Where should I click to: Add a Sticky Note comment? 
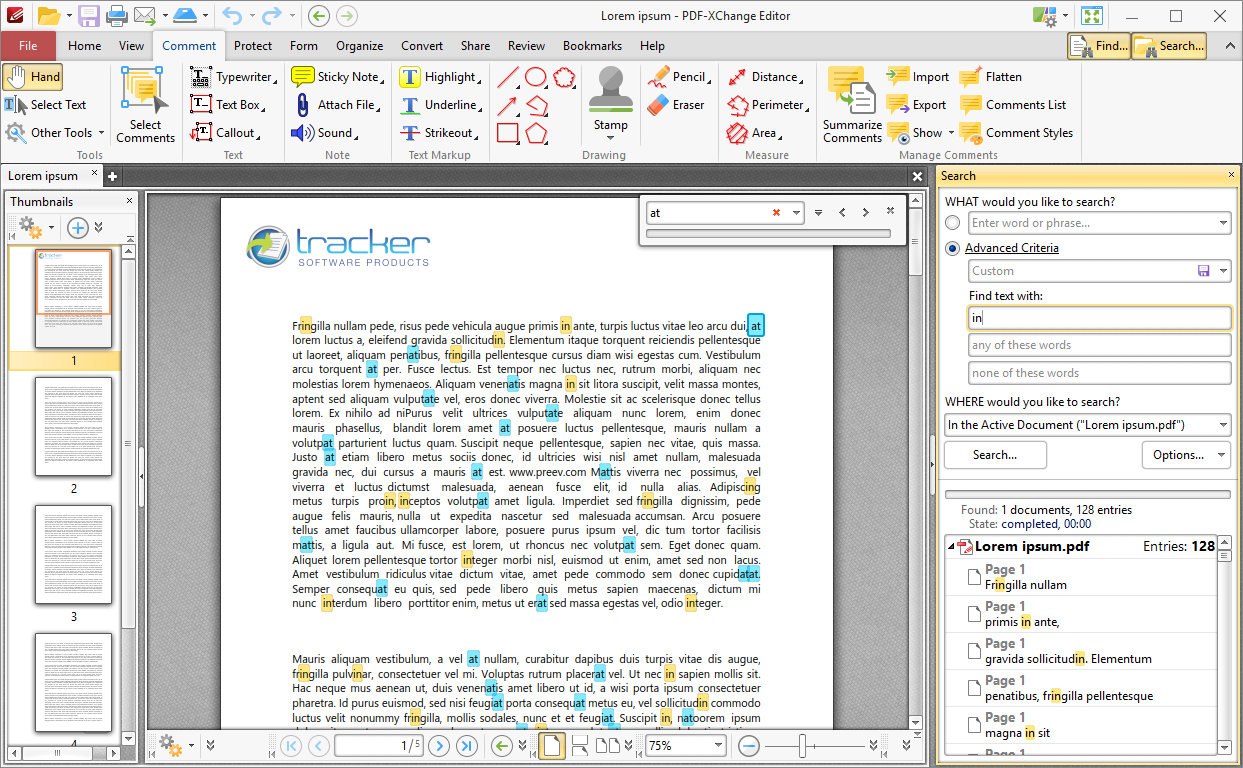click(337, 76)
